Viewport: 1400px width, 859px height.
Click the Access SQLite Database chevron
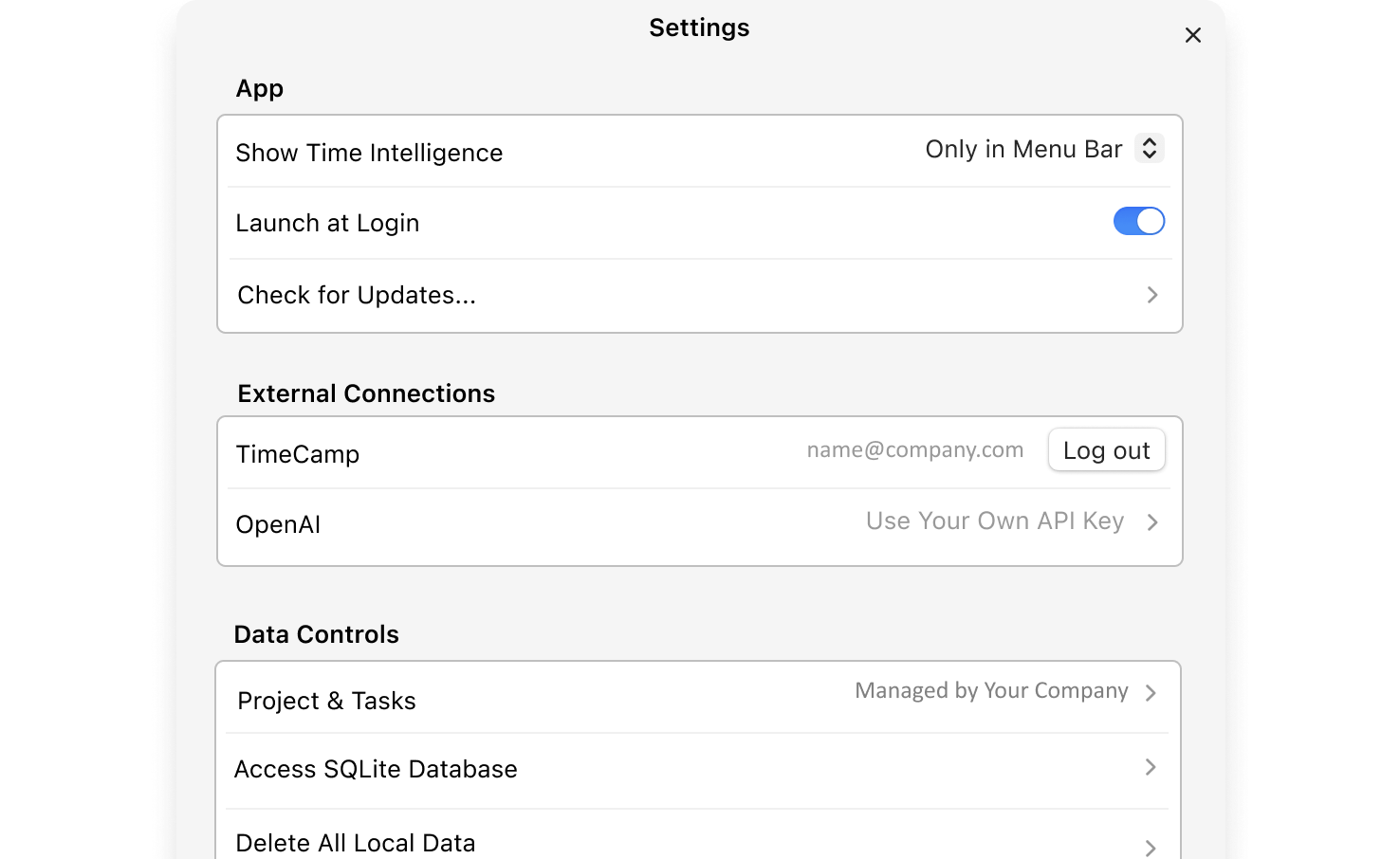click(1151, 767)
